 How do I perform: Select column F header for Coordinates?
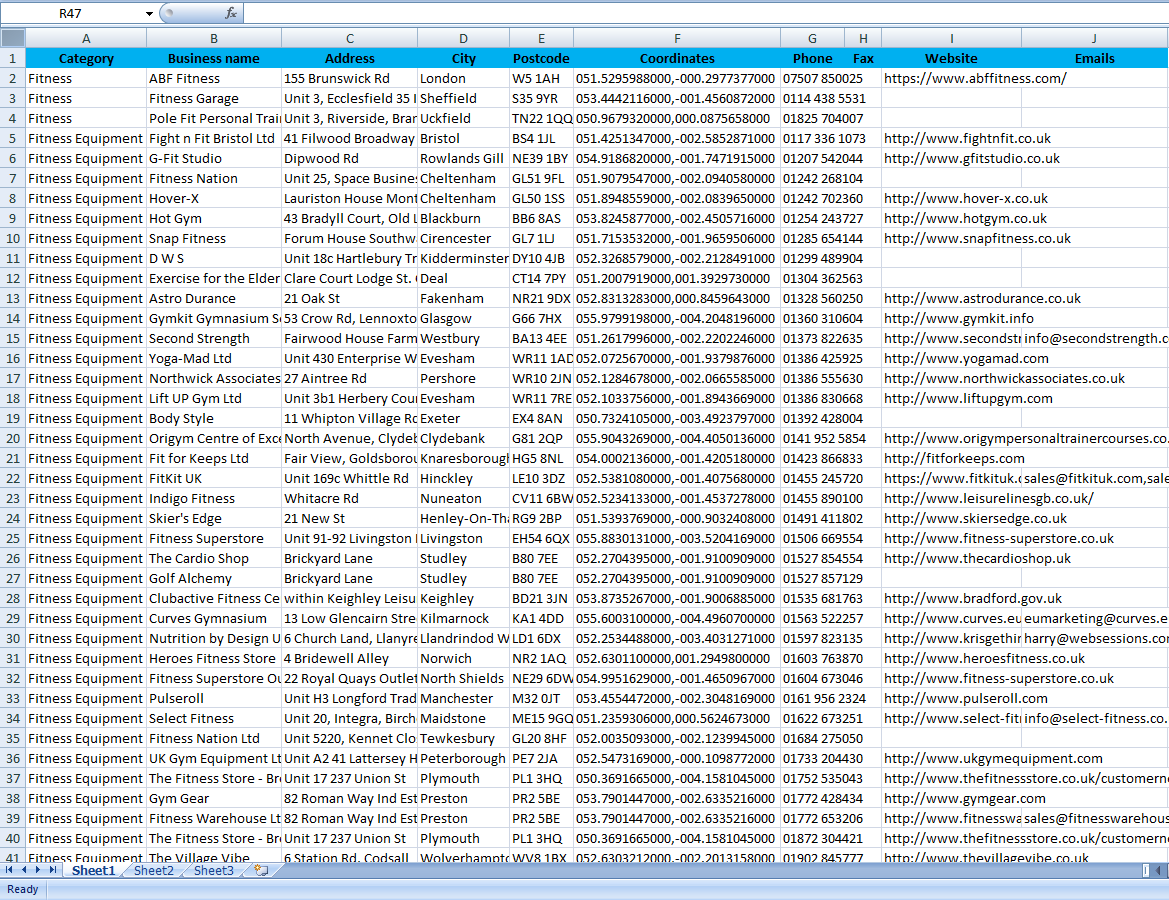click(x=677, y=38)
